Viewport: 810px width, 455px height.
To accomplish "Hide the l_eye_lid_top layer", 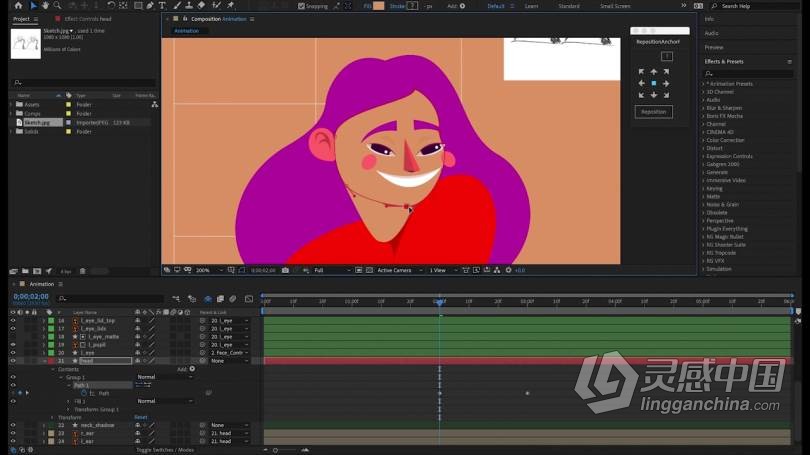I will point(13,321).
